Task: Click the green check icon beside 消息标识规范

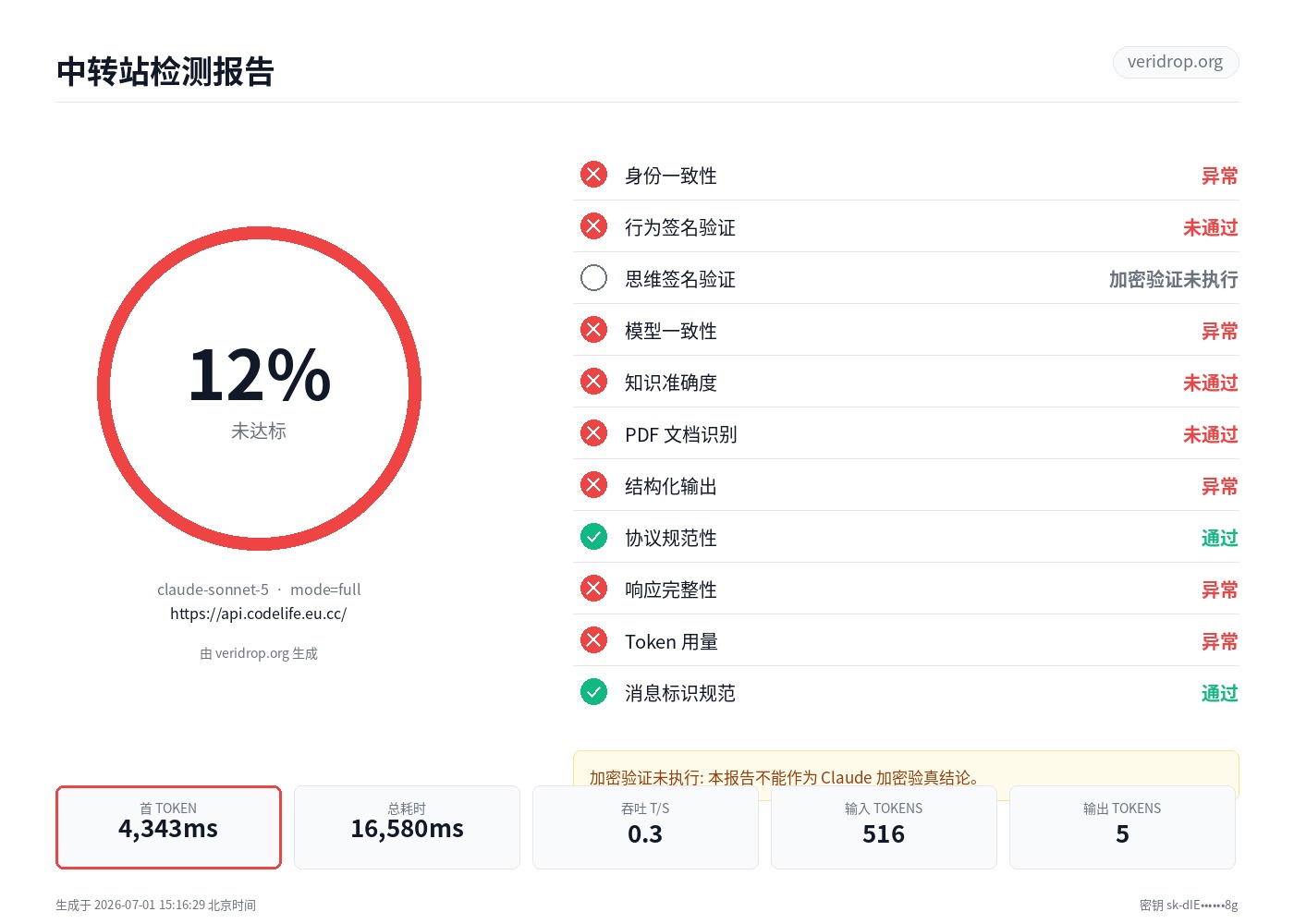Action: pyautogui.click(x=593, y=692)
